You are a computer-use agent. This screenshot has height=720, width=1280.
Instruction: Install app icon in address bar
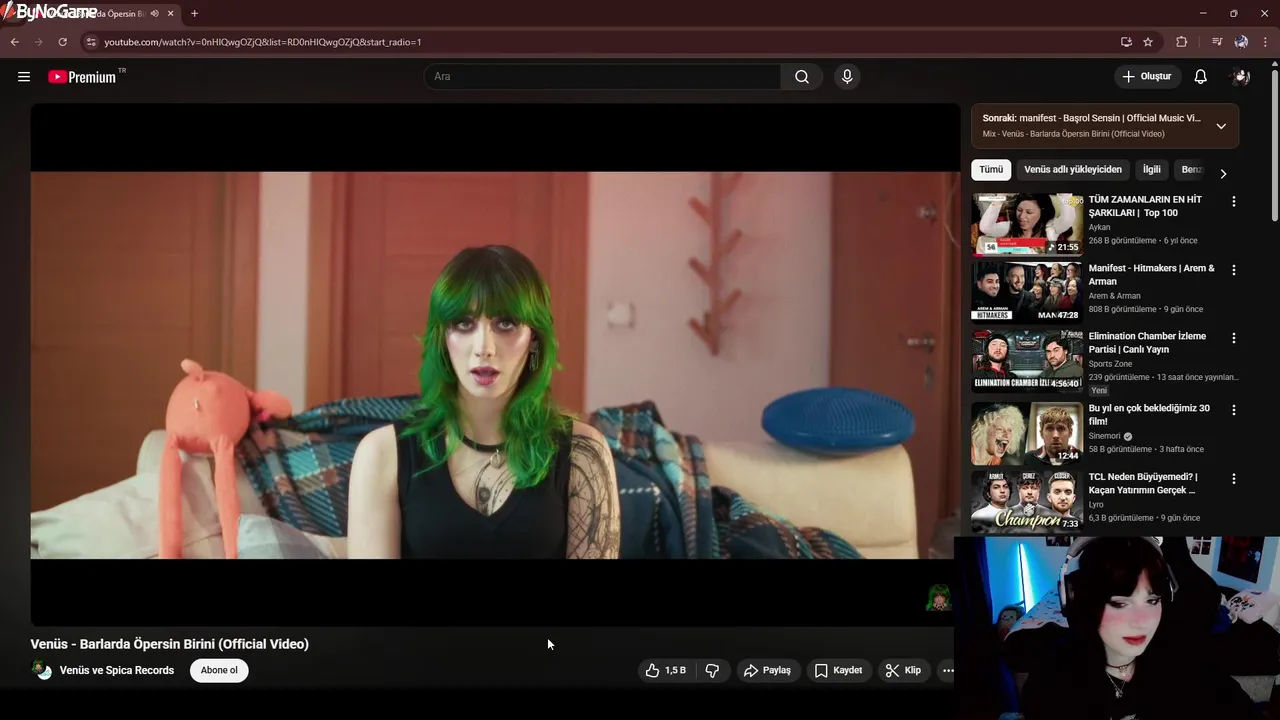point(1126,42)
